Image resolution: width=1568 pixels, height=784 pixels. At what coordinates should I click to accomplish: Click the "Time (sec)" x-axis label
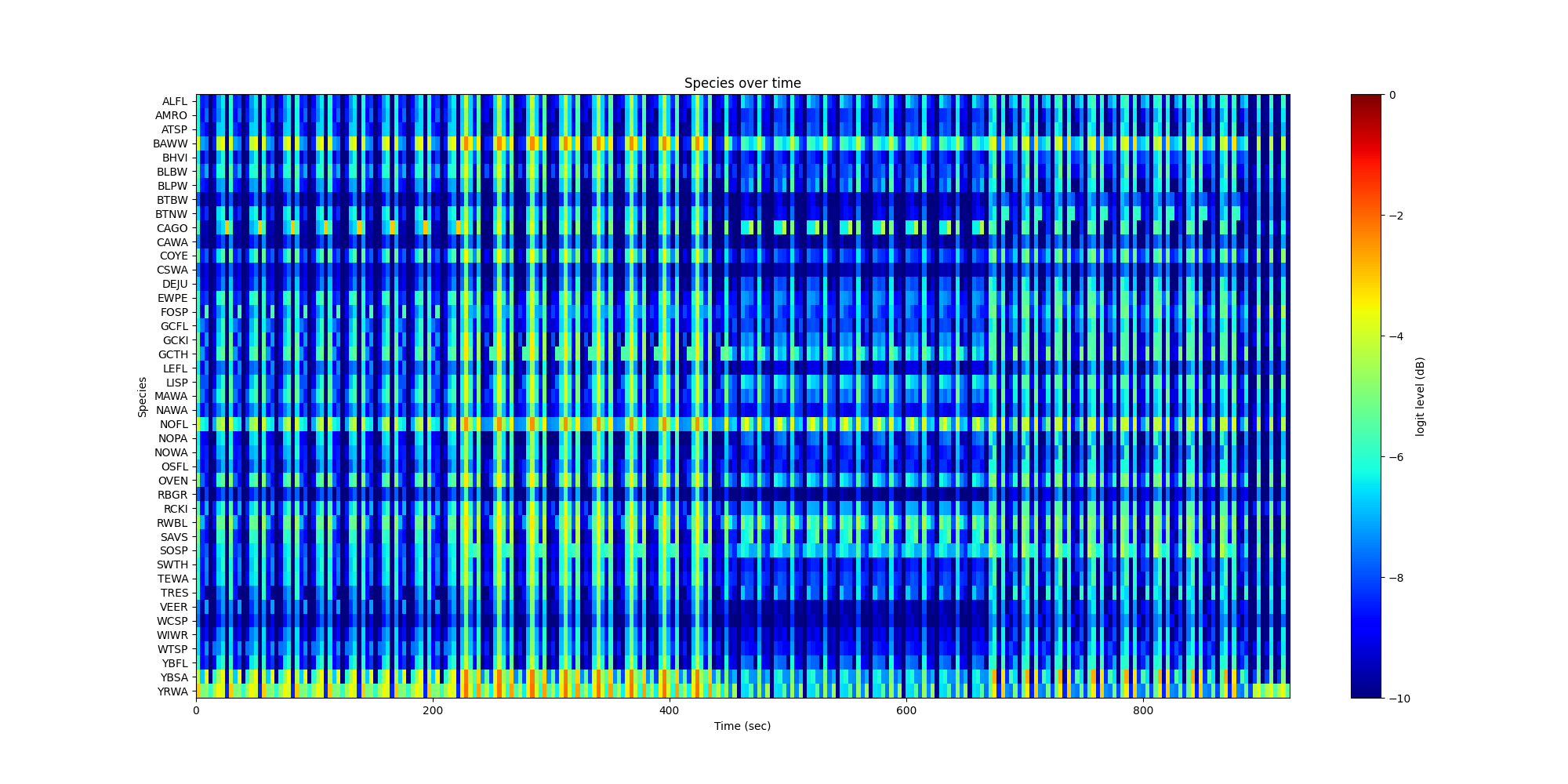(742, 726)
